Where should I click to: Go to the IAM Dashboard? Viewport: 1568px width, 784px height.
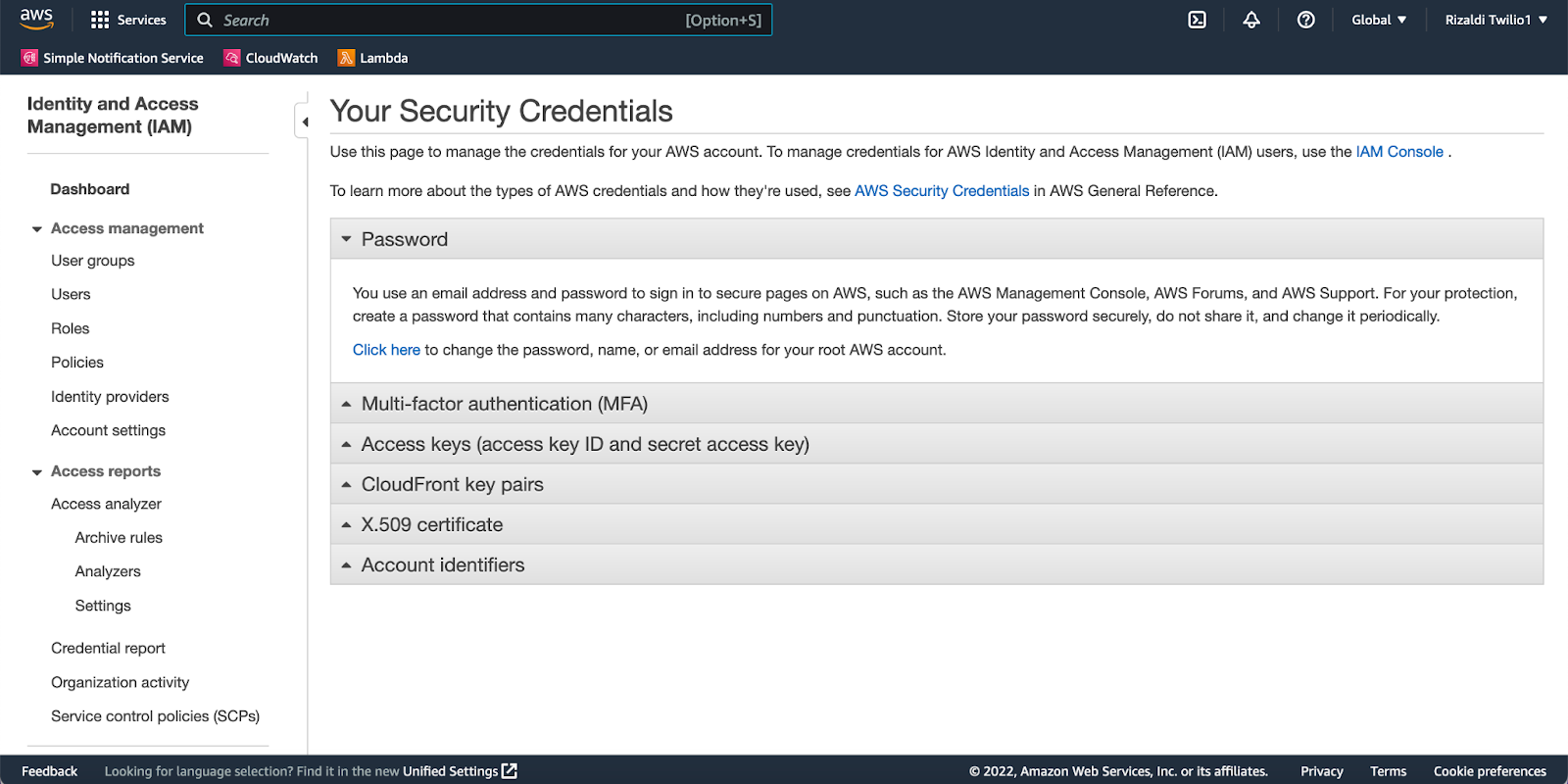pyautogui.click(x=90, y=189)
